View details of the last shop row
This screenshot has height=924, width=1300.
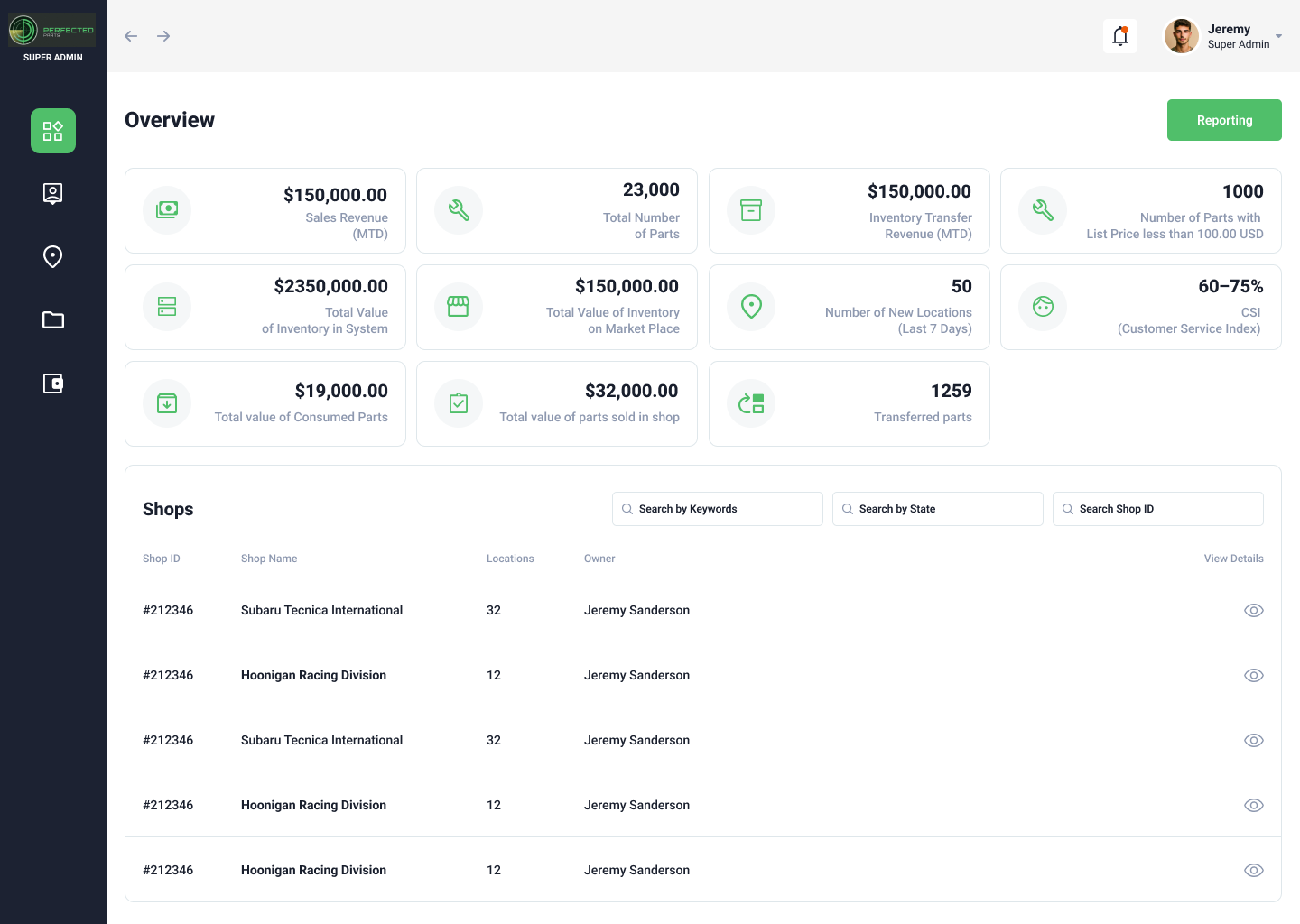coord(1253,870)
